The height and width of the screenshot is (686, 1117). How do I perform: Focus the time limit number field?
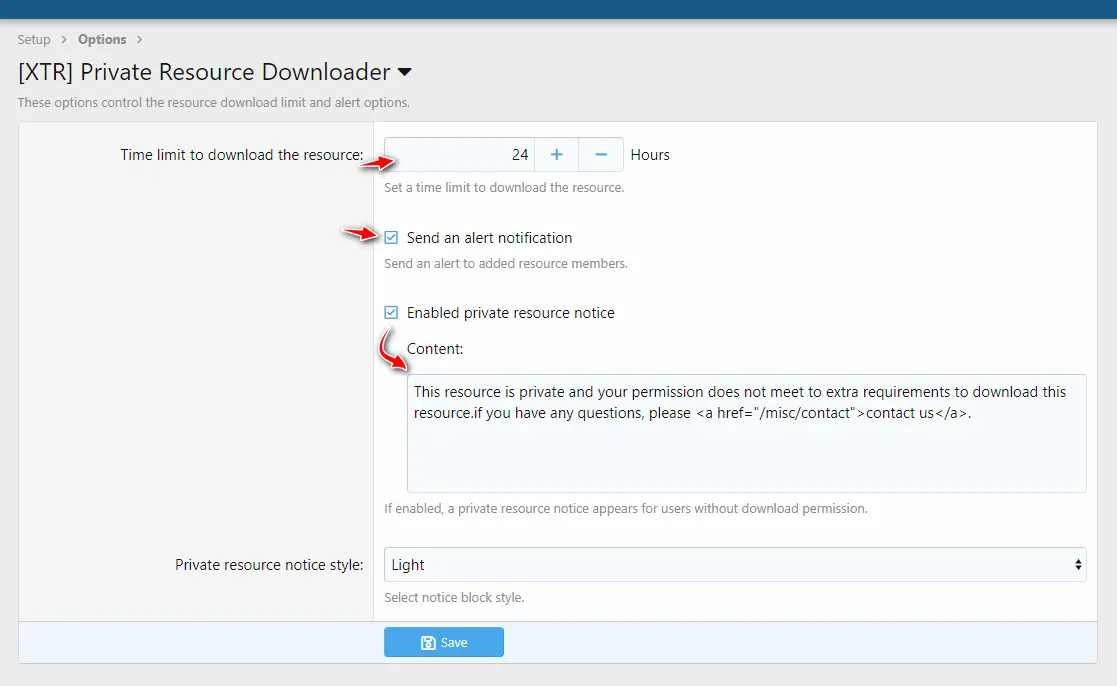click(460, 155)
